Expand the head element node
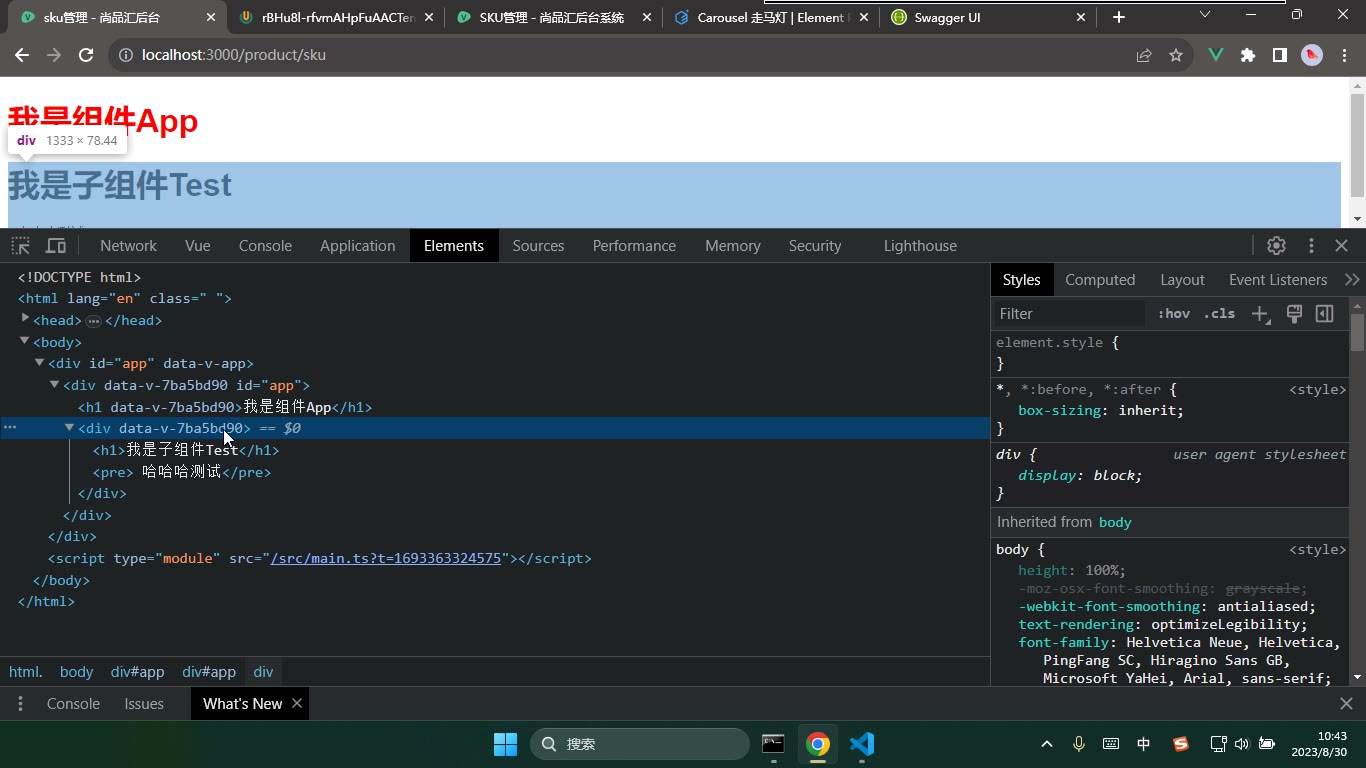The height and width of the screenshot is (768, 1366). [25, 319]
